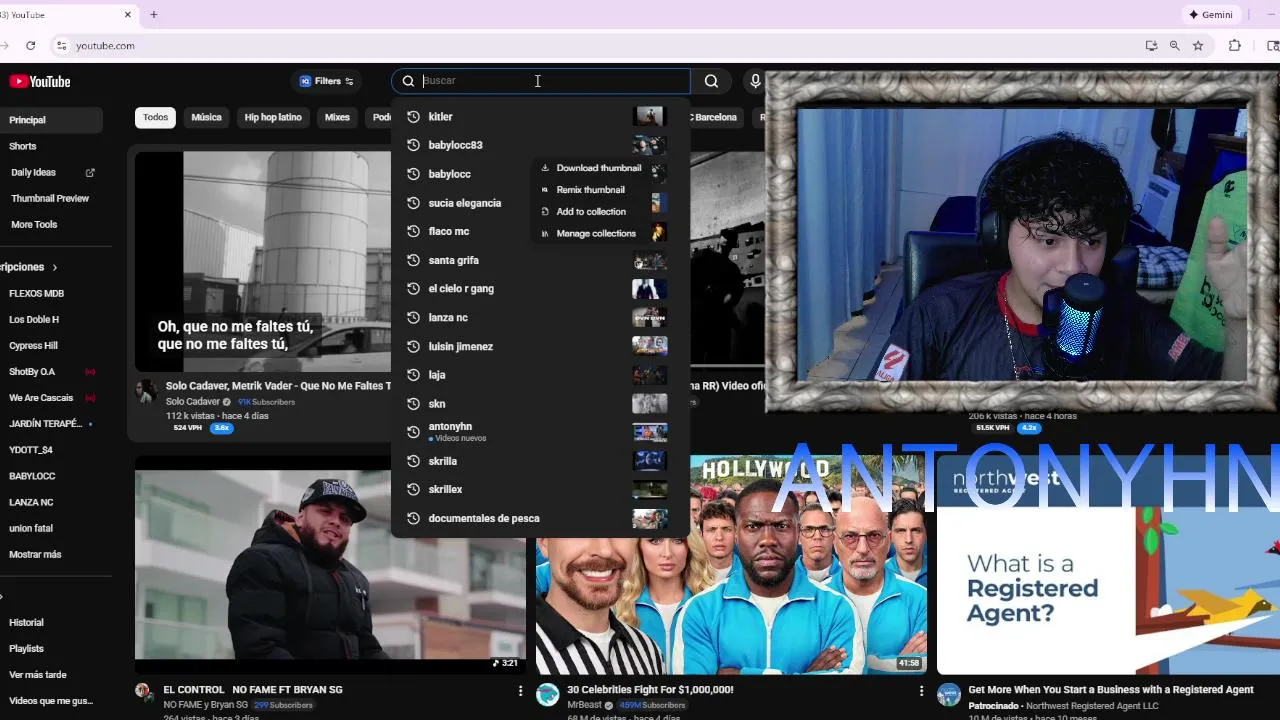The height and width of the screenshot is (720, 1280).
Task: Click the YouTube logo
Action: [x=40, y=81]
